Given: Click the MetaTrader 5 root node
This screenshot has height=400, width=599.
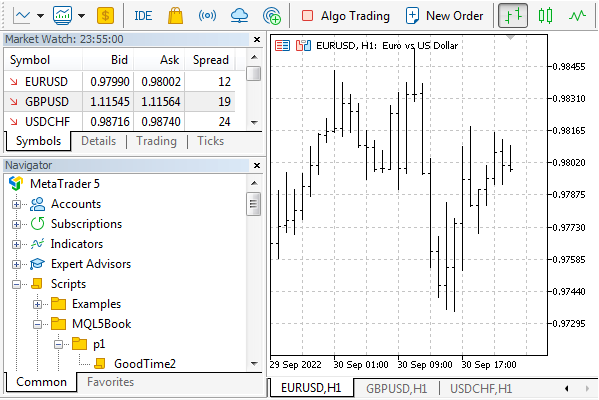Looking at the screenshot, I should point(65,184).
